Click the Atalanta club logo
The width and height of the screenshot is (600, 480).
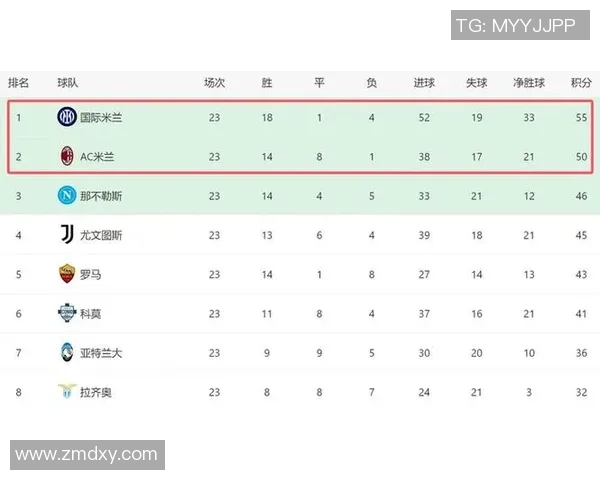pos(67,352)
